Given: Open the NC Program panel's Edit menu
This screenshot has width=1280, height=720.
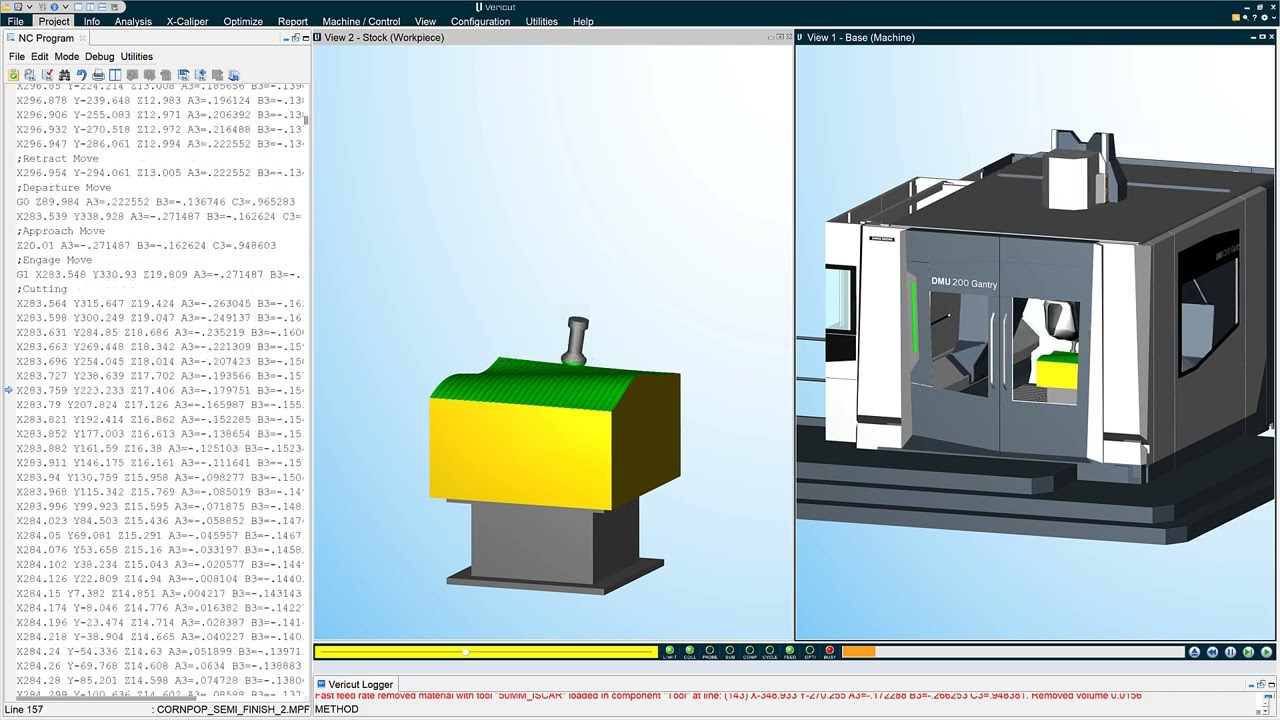Looking at the screenshot, I should pos(39,57).
